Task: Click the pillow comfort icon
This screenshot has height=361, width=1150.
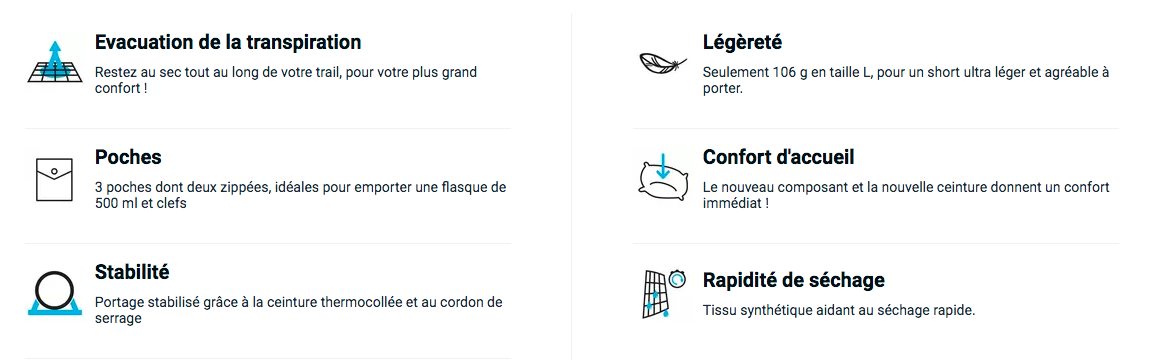Action: (x=662, y=179)
